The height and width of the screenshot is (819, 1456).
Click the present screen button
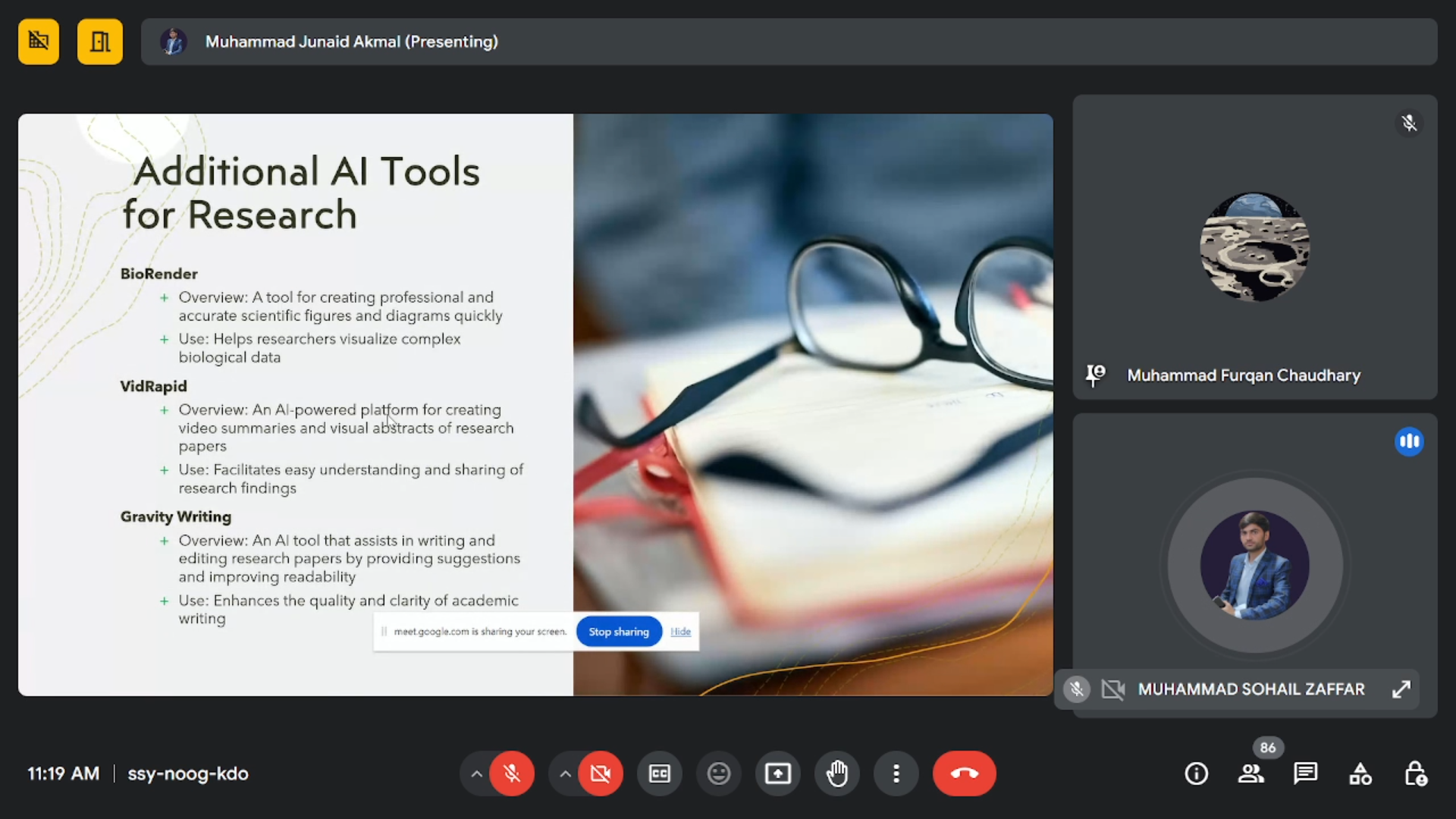(778, 773)
